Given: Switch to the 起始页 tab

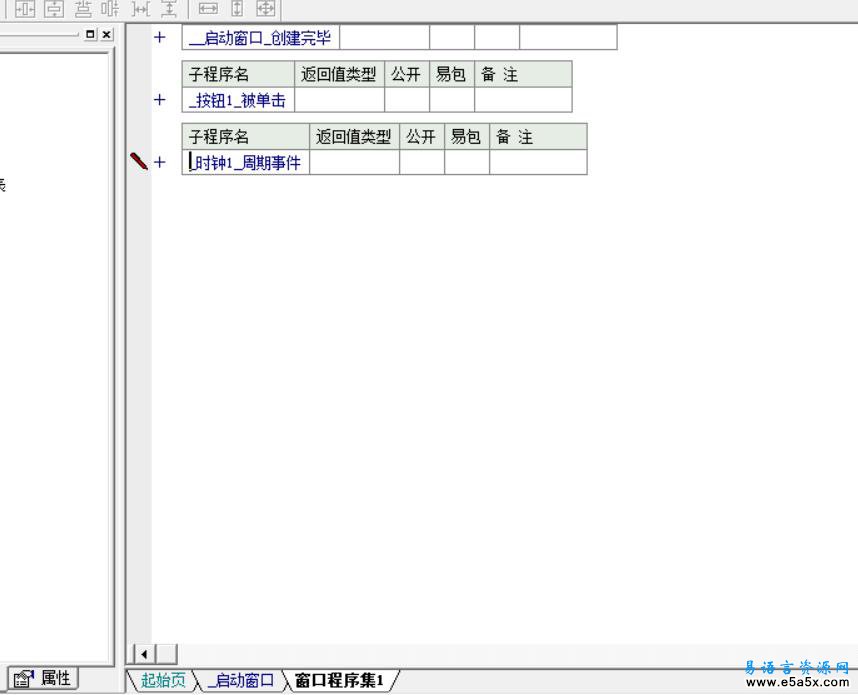Looking at the screenshot, I should (x=163, y=680).
